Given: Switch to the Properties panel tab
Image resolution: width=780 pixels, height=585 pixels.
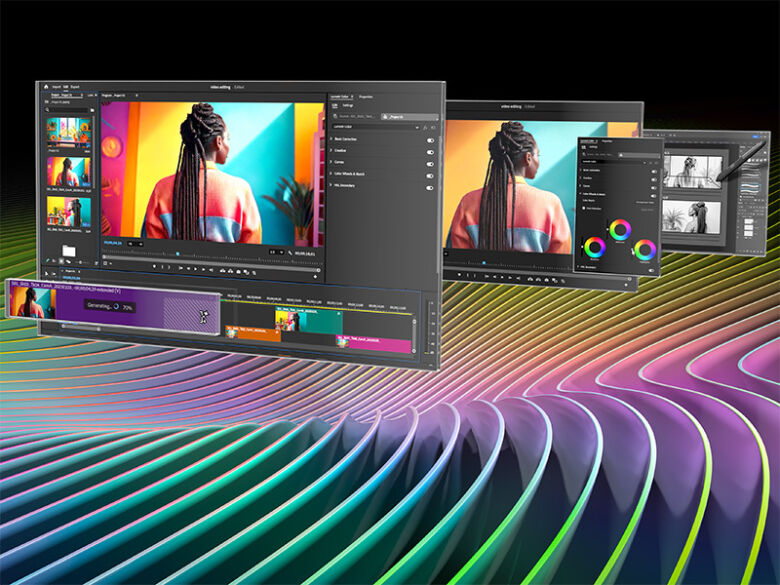Looking at the screenshot, I should [366, 97].
